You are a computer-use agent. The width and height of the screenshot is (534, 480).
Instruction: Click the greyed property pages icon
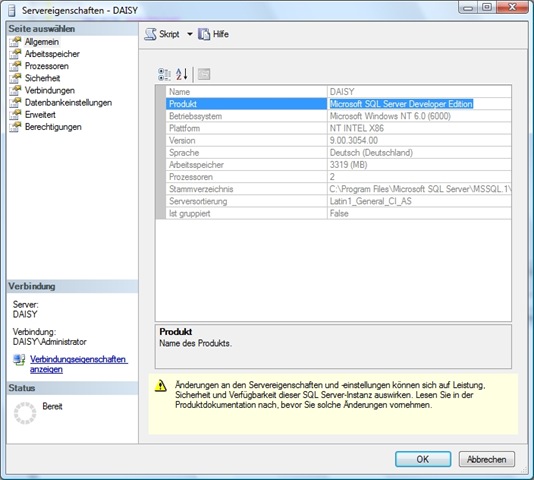[x=204, y=74]
